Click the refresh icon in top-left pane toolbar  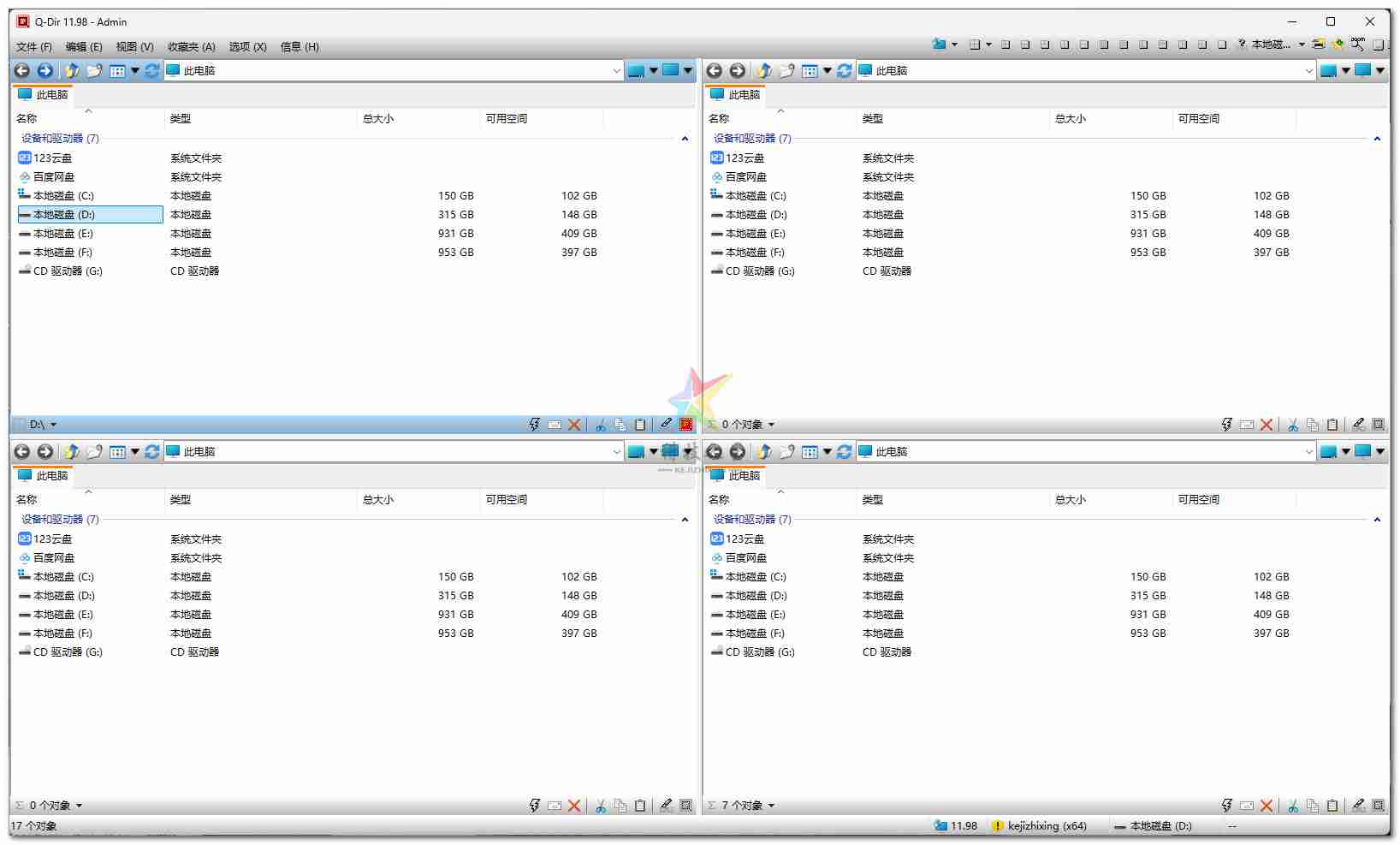pos(151,71)
